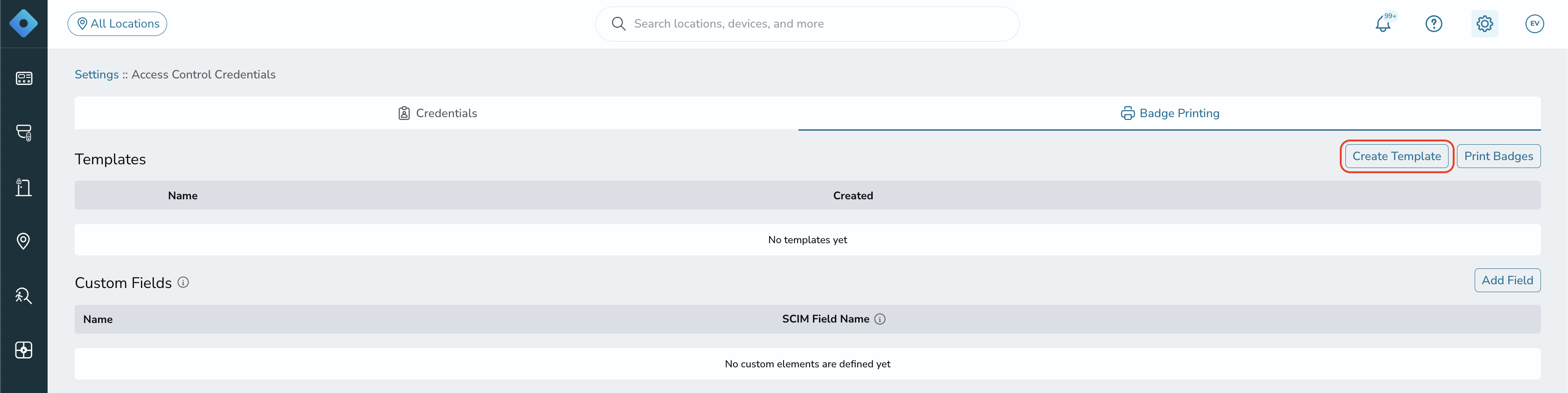Open the cameras sidebar icon

(24, 78)
